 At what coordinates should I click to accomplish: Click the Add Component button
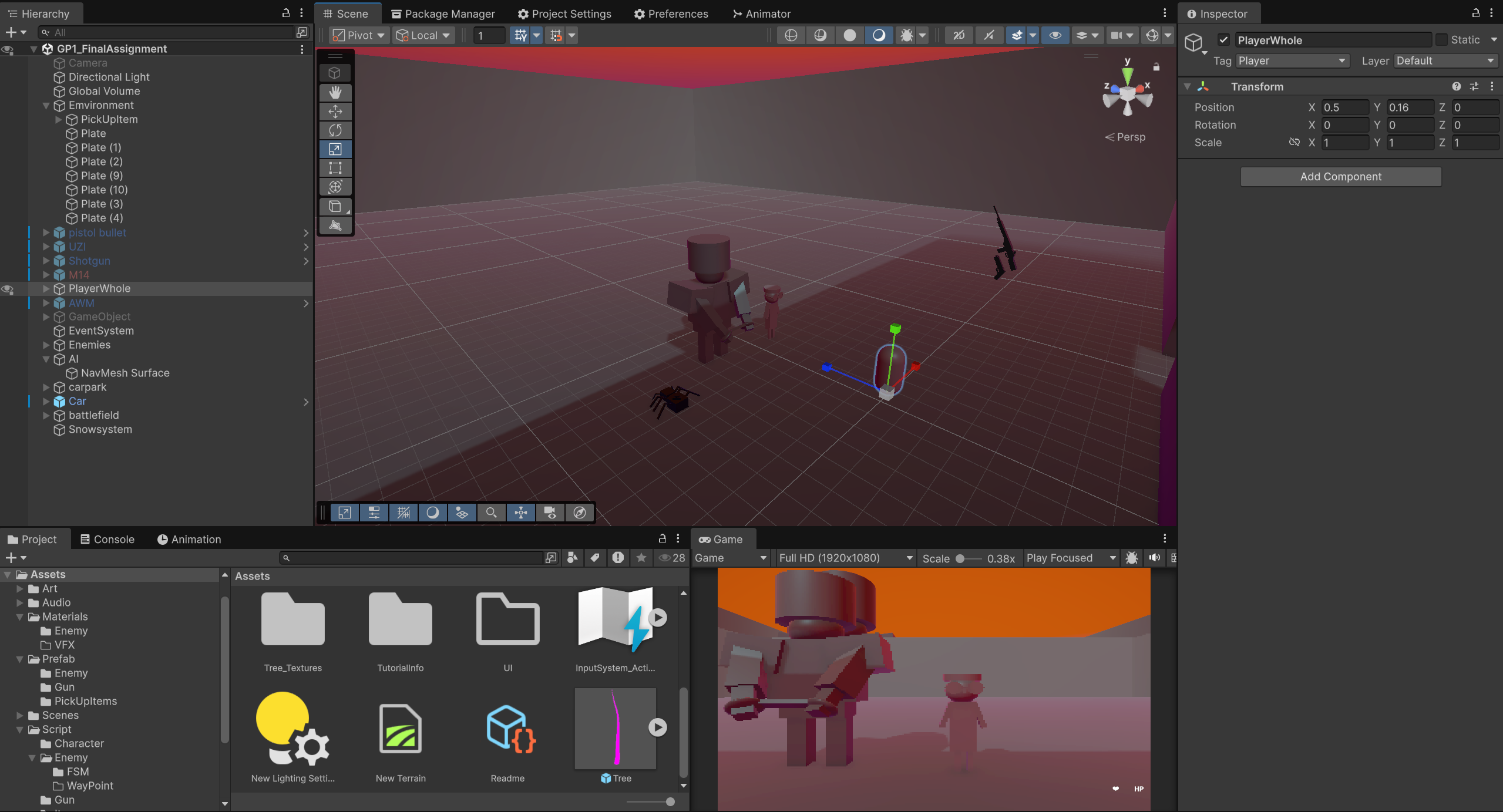pos(1340,177)
